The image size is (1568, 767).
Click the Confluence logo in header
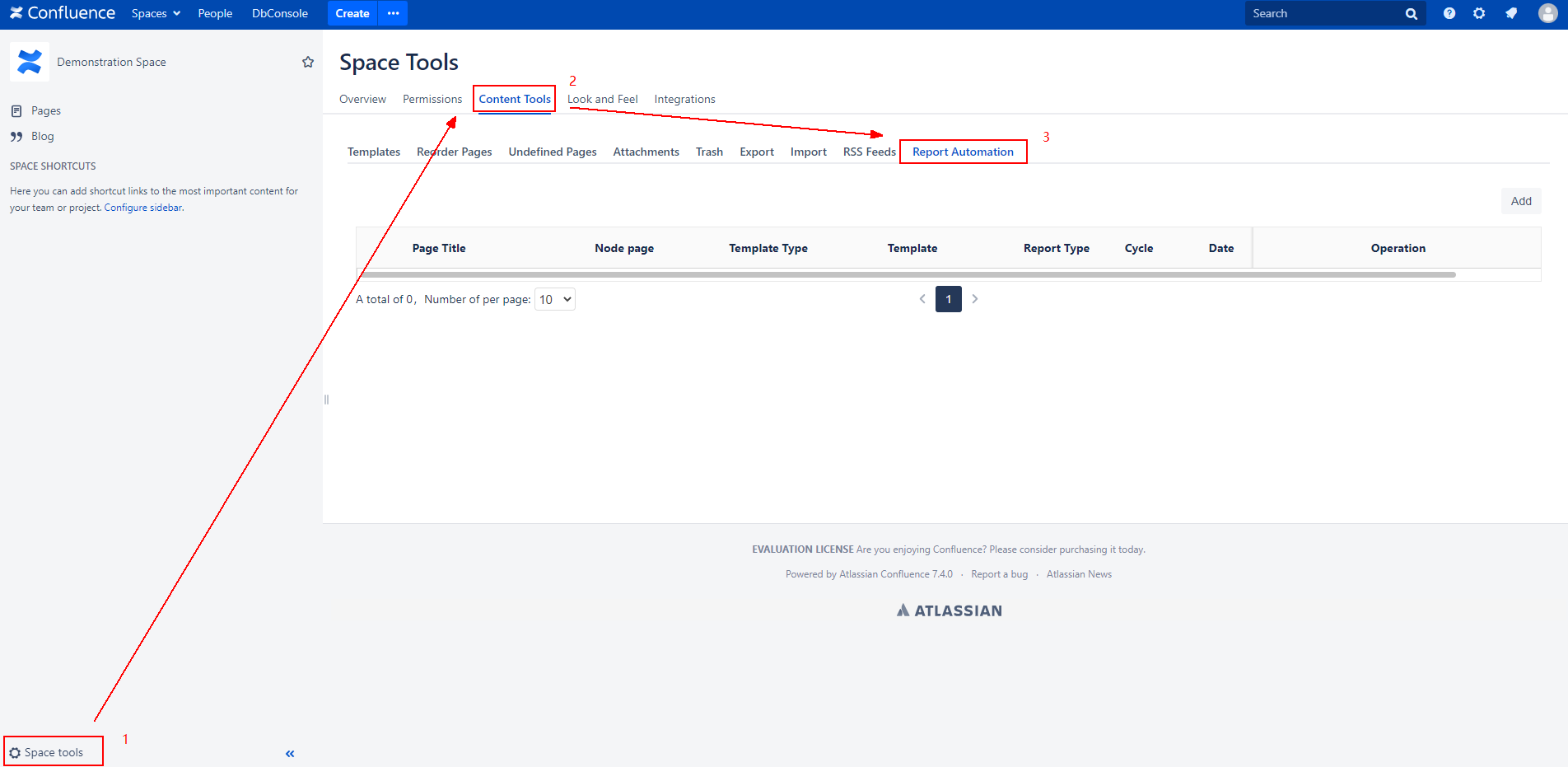(x=63, y=13)
